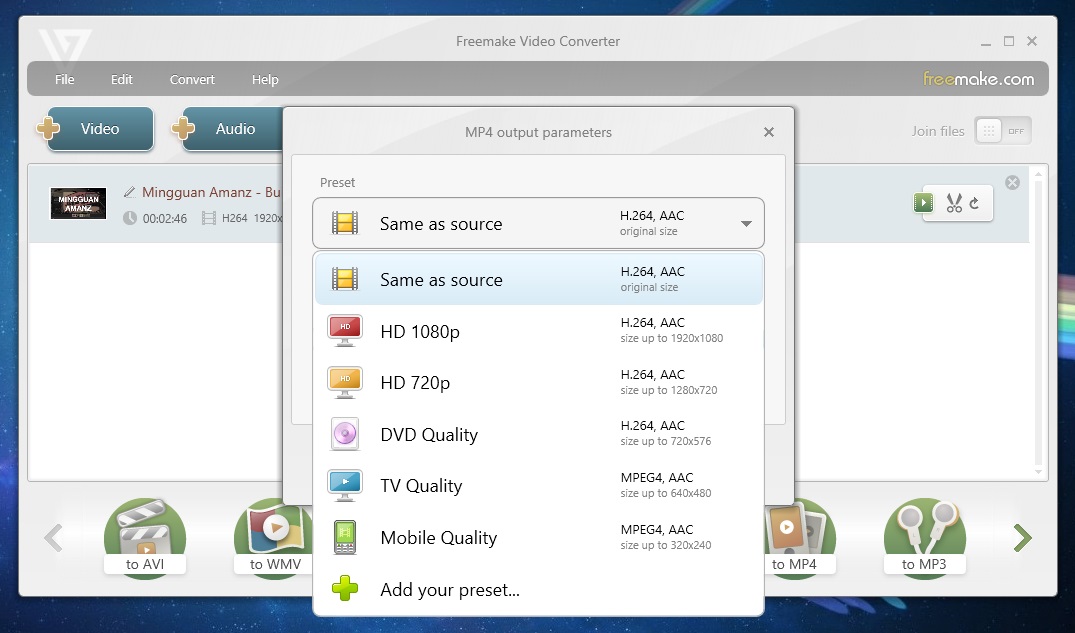The image size is (1075, 633).
Task: Close the MP4 output parameters dialog
Action: 769,132
